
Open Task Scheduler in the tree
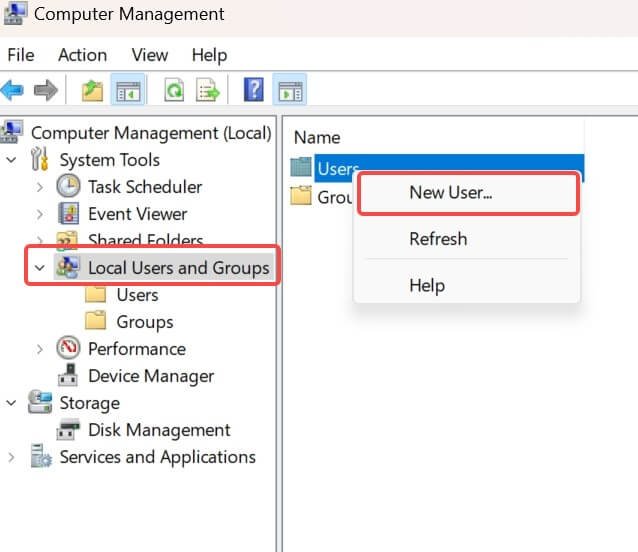(144, 187)
